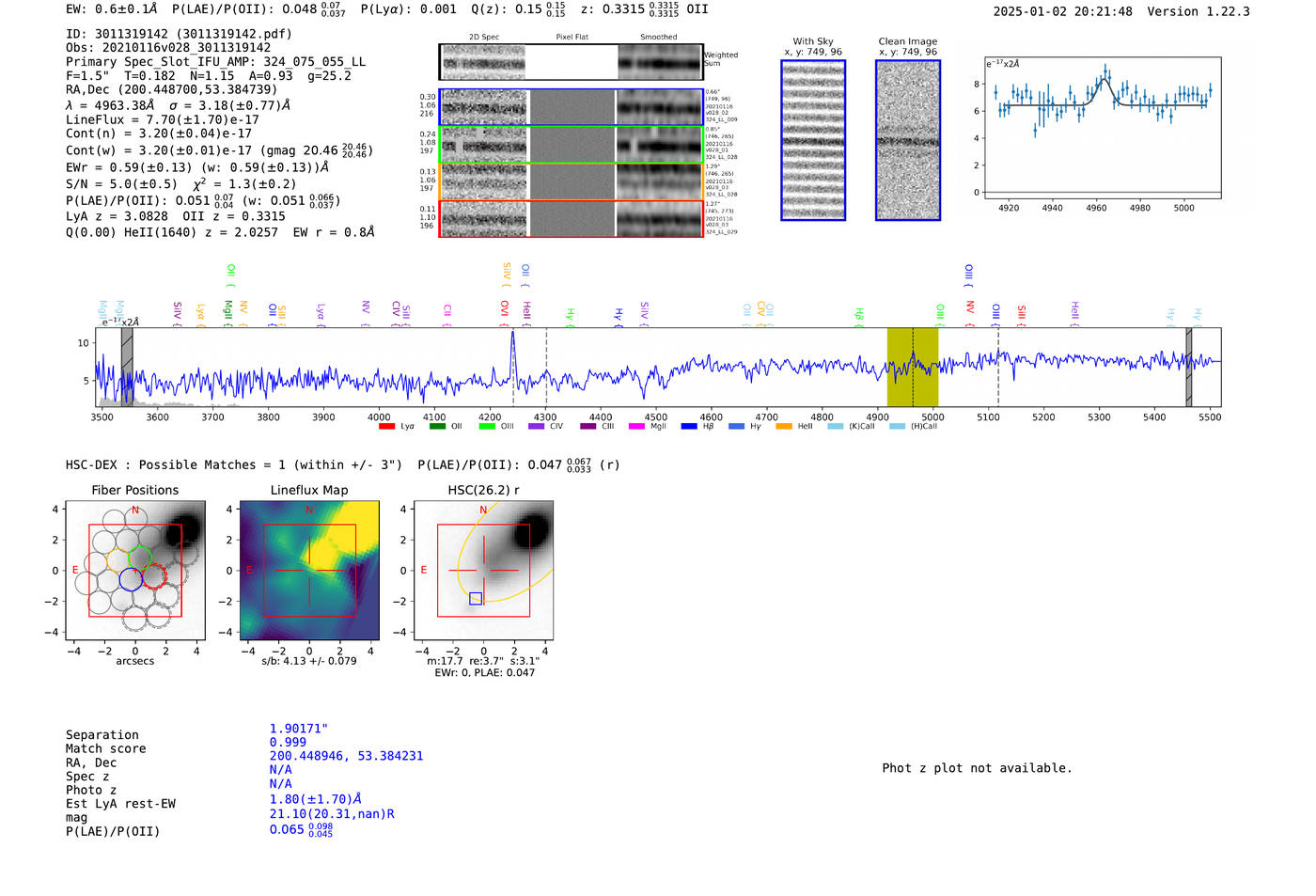Click the 0.999 Match score value
The height and width of the screenshot is (896, 1316).
tap(288, 743)
